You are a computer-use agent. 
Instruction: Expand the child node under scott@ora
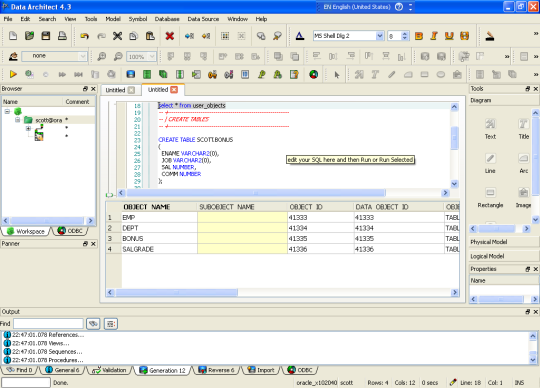click(28, 128)
